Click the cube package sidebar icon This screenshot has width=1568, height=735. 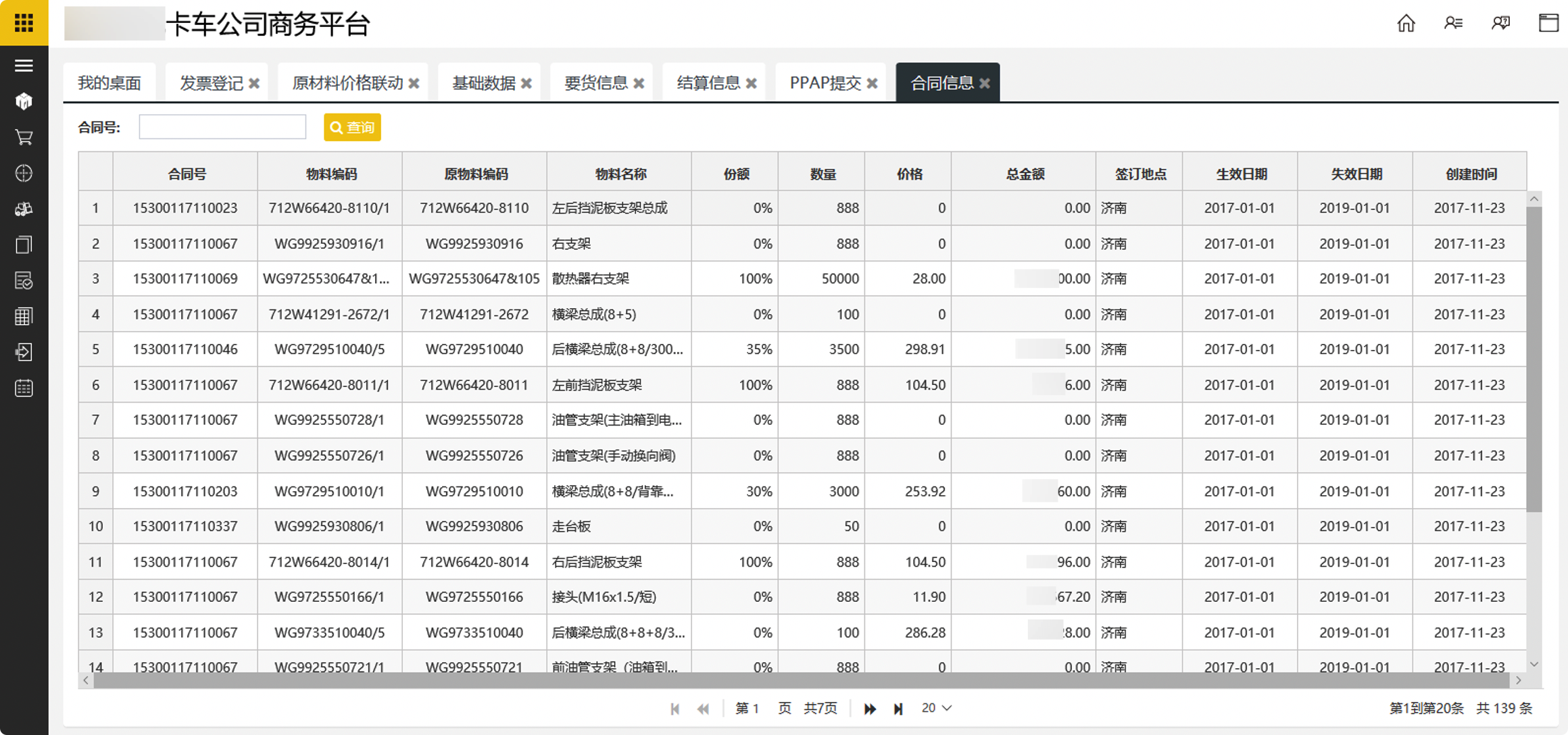(x=24, y=101)
